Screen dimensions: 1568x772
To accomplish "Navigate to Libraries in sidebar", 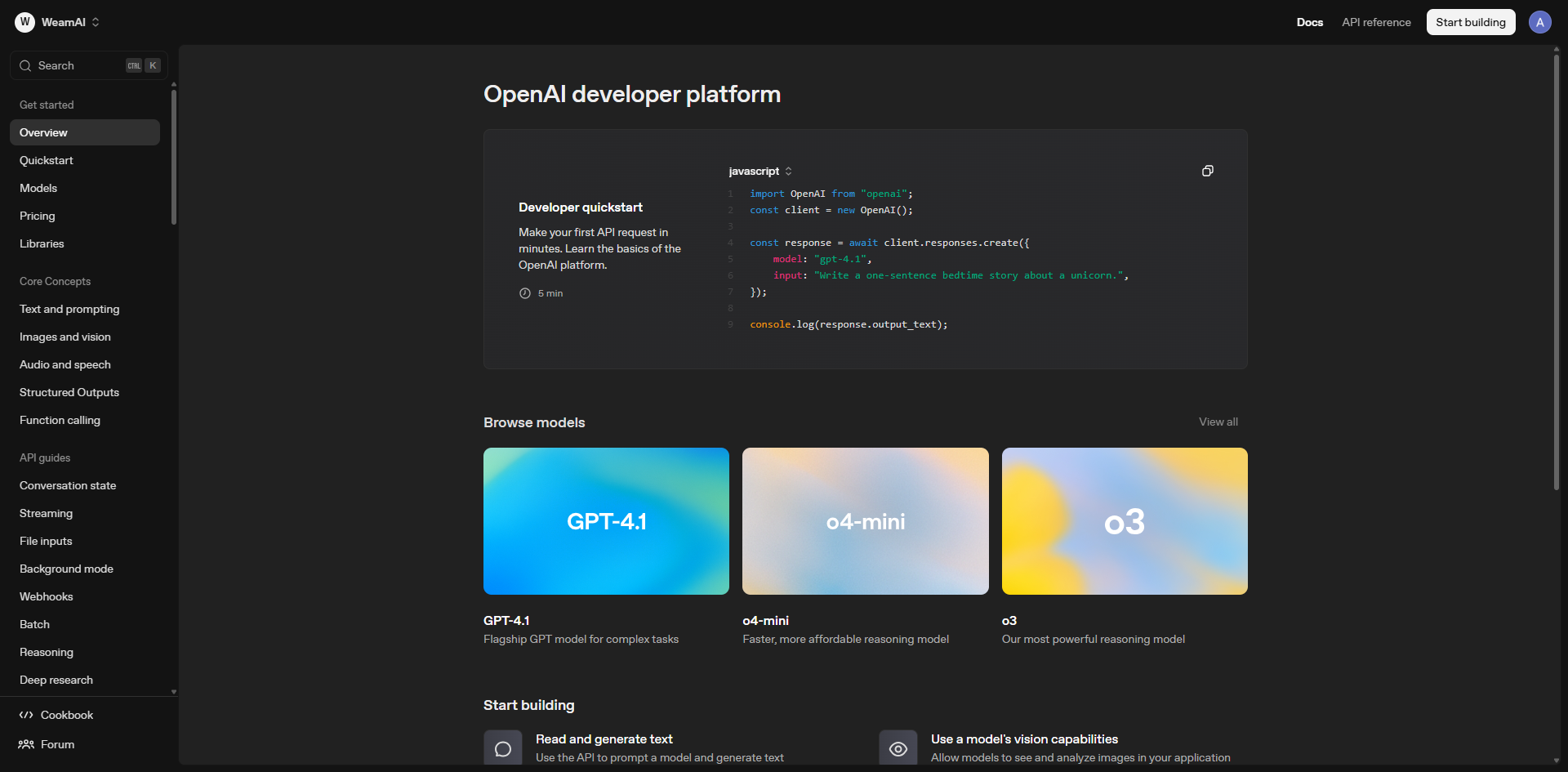I will pos(85,243).
